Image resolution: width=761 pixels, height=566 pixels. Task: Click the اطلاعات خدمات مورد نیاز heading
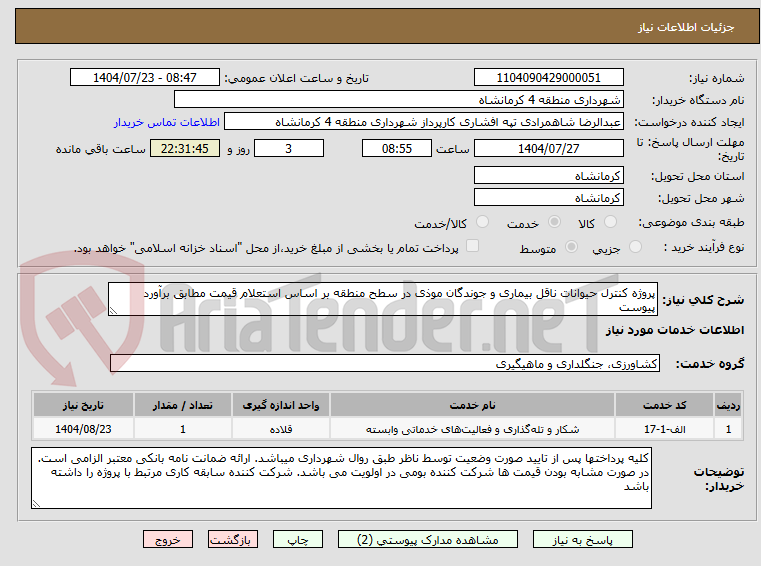tap(675, 330)
